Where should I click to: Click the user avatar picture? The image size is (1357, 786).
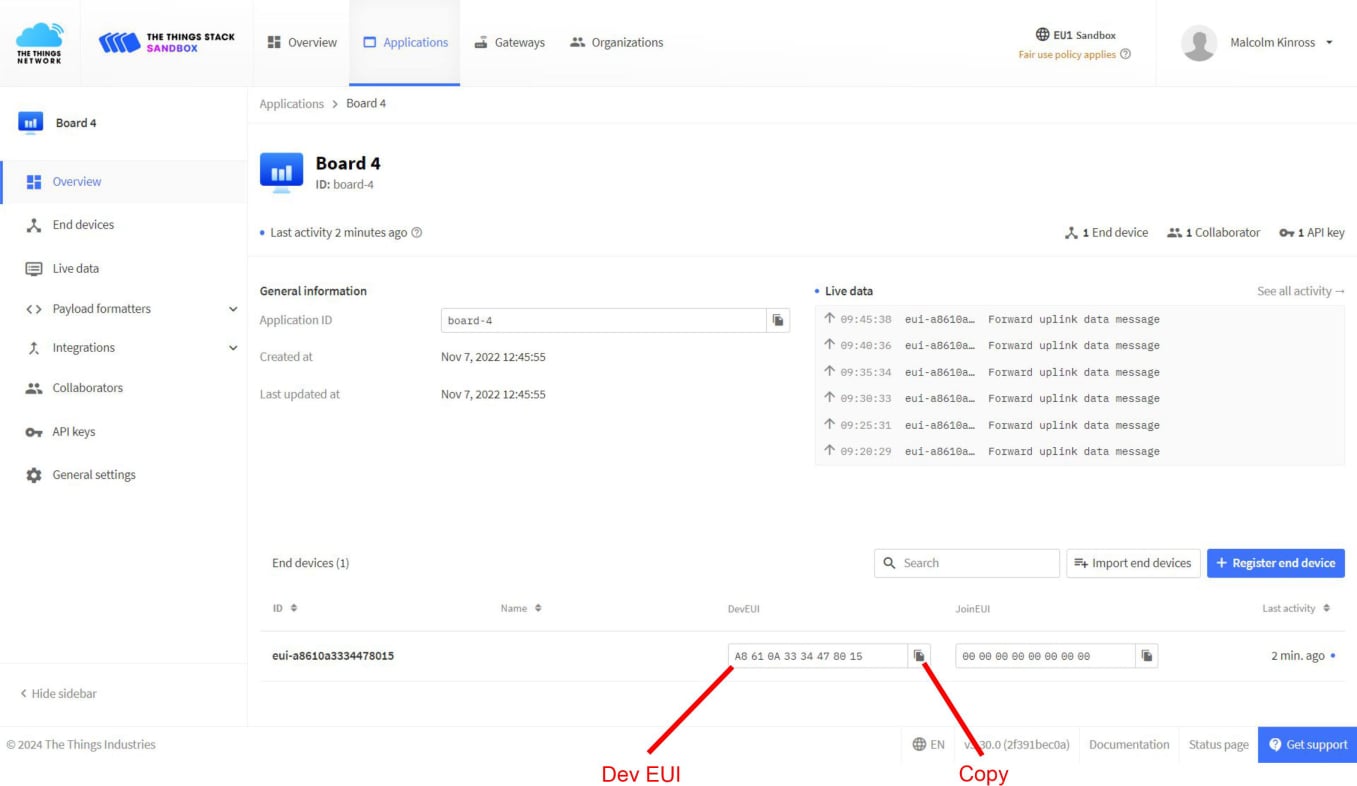pyautogui.click(x=1198, y=43)
